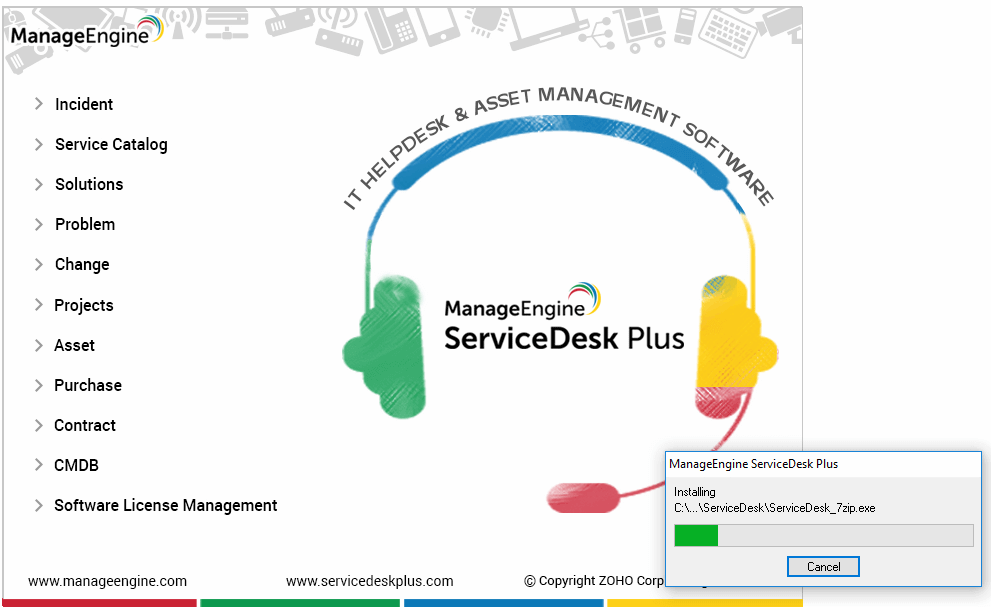Screen dimensions: 991x607
Task: Expand the Projects chevron
Action: (x=39, y=305)
